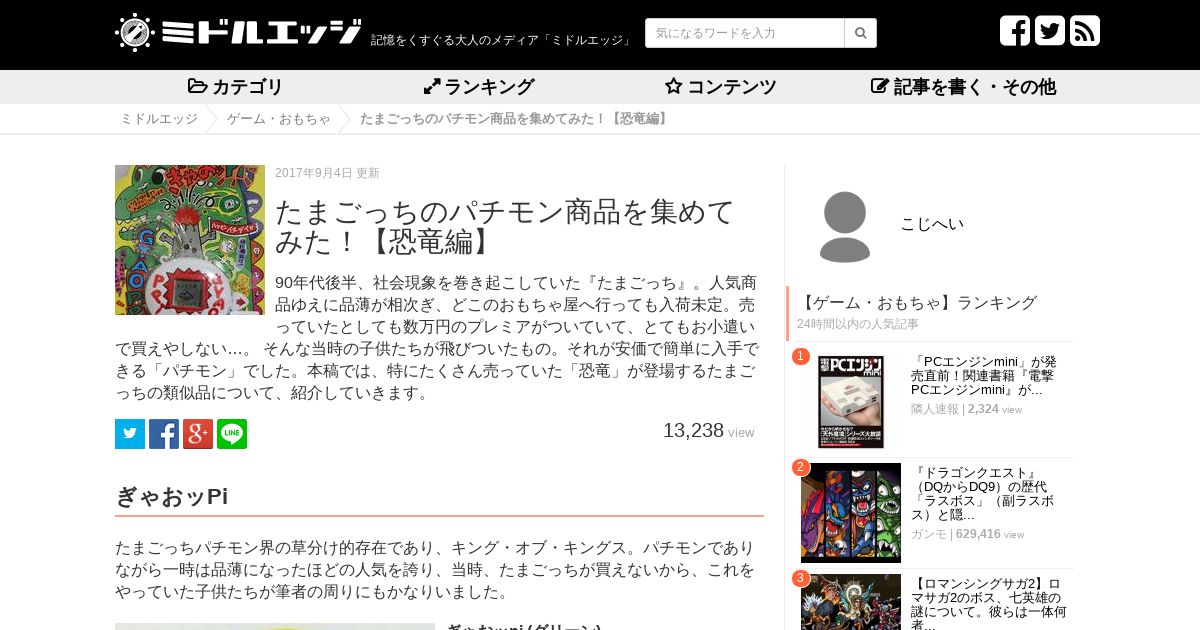This screenshot has width=1200, height=630.
Task: Focus the 気になるワードを入力 search field
Action: pyautogui.click(x=745, y=33)
